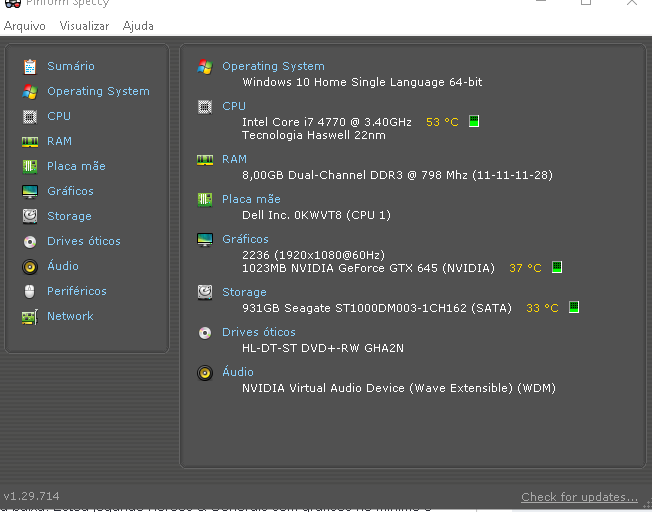Go to RAM section in sidebar
652x512 pixels.
coord(59,141)
